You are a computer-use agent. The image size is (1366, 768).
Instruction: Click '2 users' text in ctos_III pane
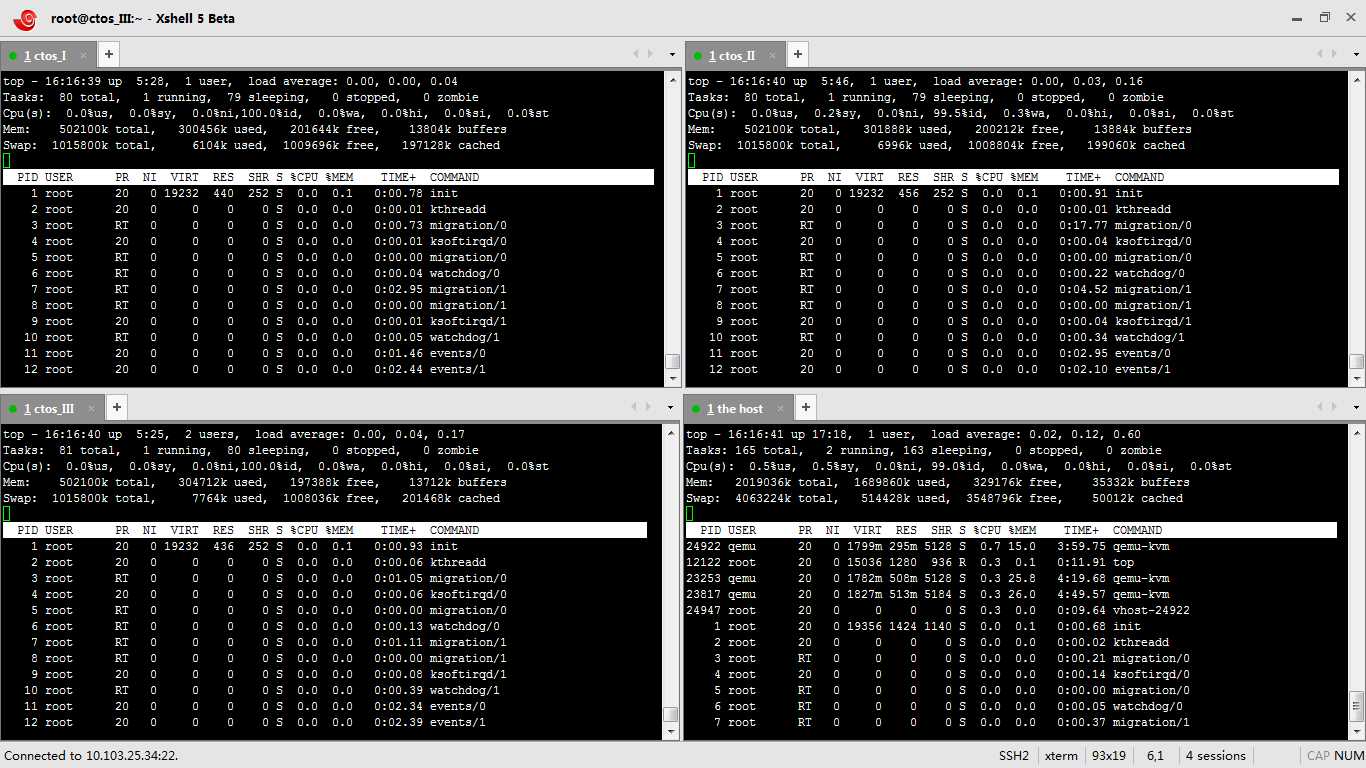point(212,434)
